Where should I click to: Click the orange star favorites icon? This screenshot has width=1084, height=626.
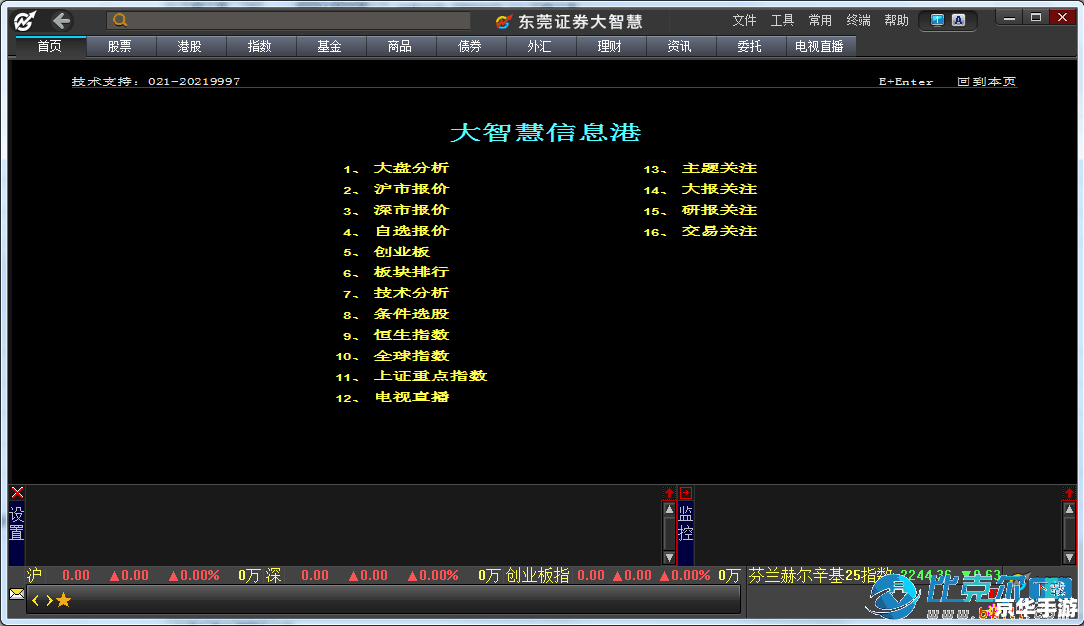[x=64, y=600]
